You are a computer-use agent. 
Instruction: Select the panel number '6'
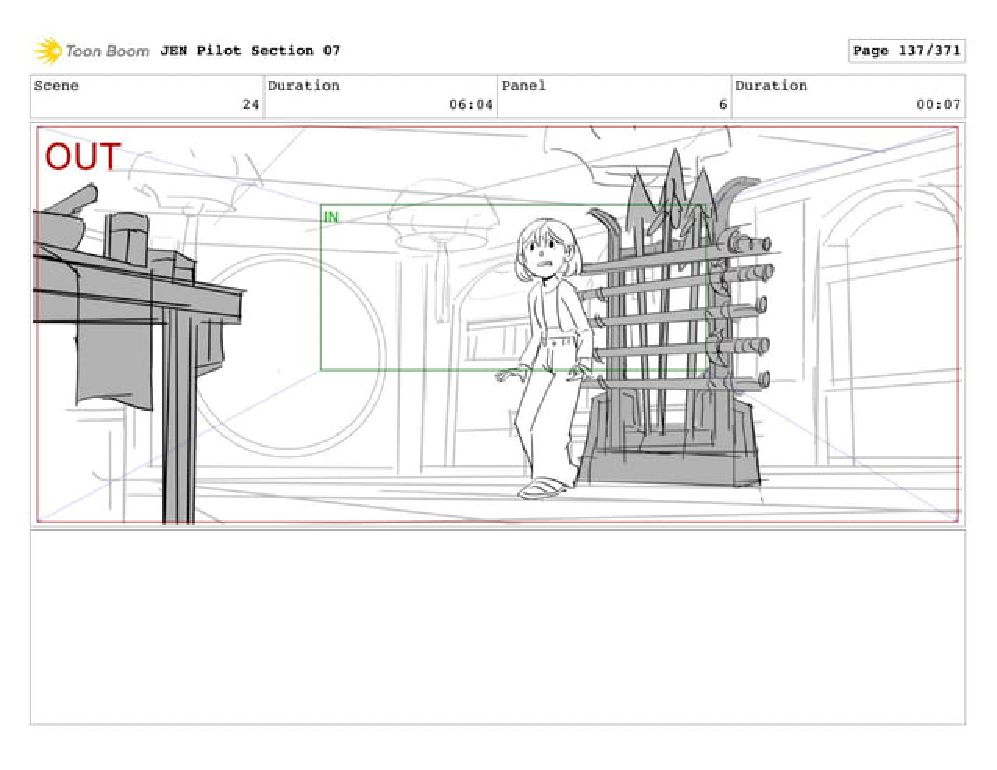[723, 104]
